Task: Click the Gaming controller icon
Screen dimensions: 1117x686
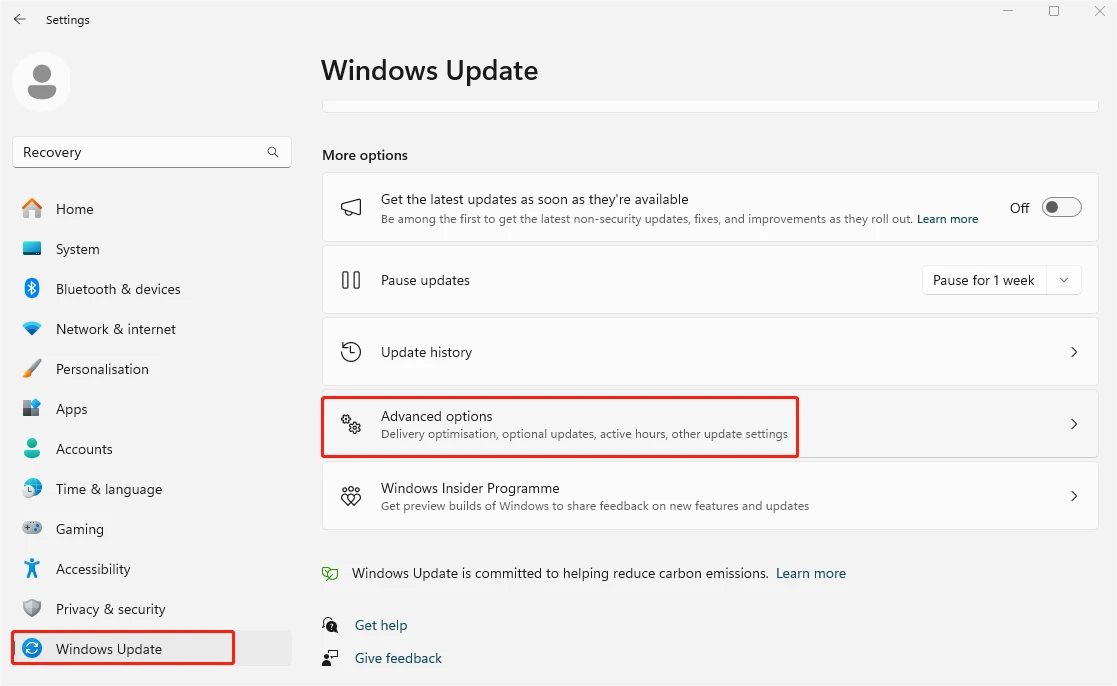Action: [32, 528]
